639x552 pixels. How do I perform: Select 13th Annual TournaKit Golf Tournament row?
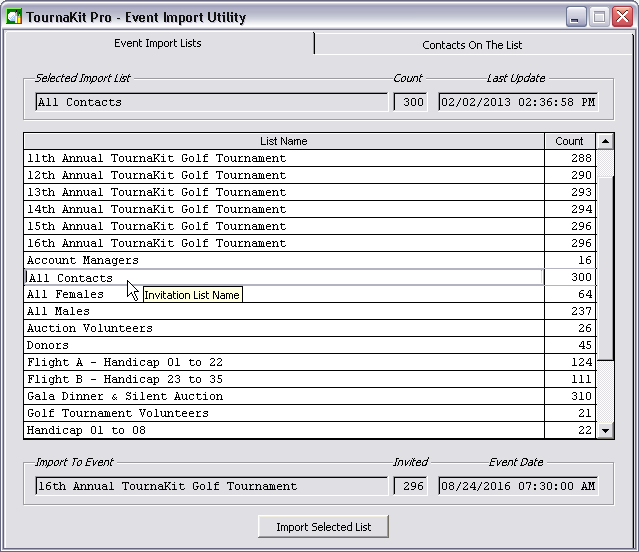click(x=284, y=192)
